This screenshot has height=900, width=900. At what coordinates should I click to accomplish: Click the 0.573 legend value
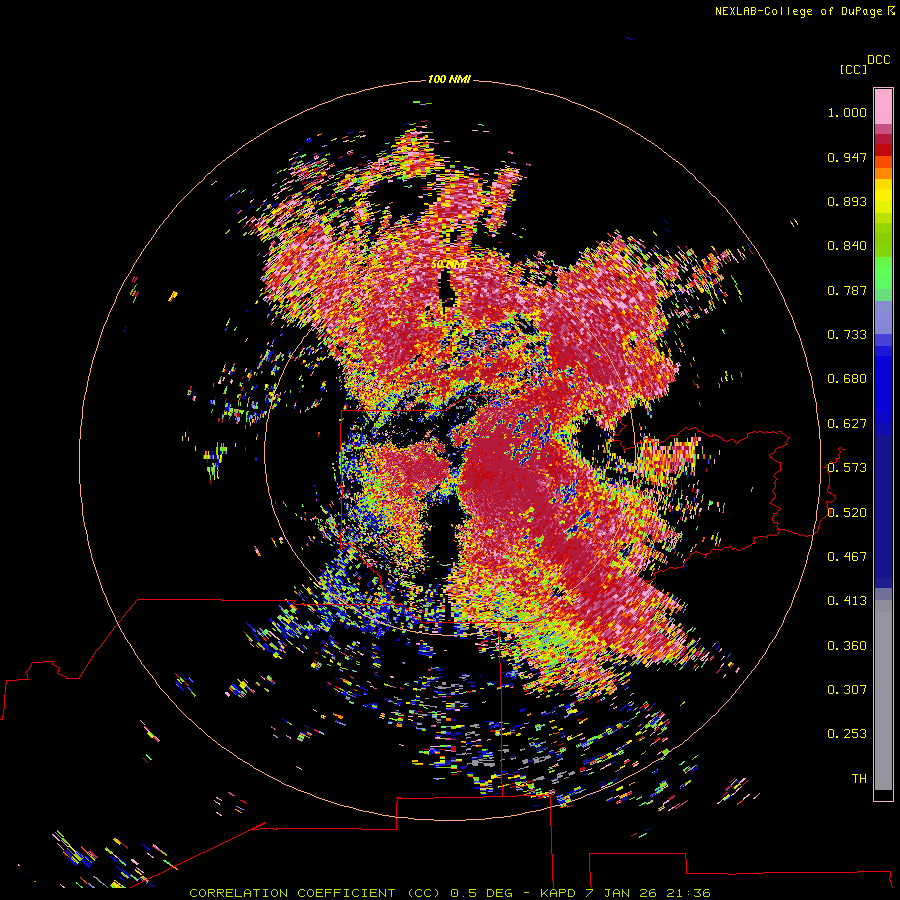pyautogui.click(x=847, y=468)
